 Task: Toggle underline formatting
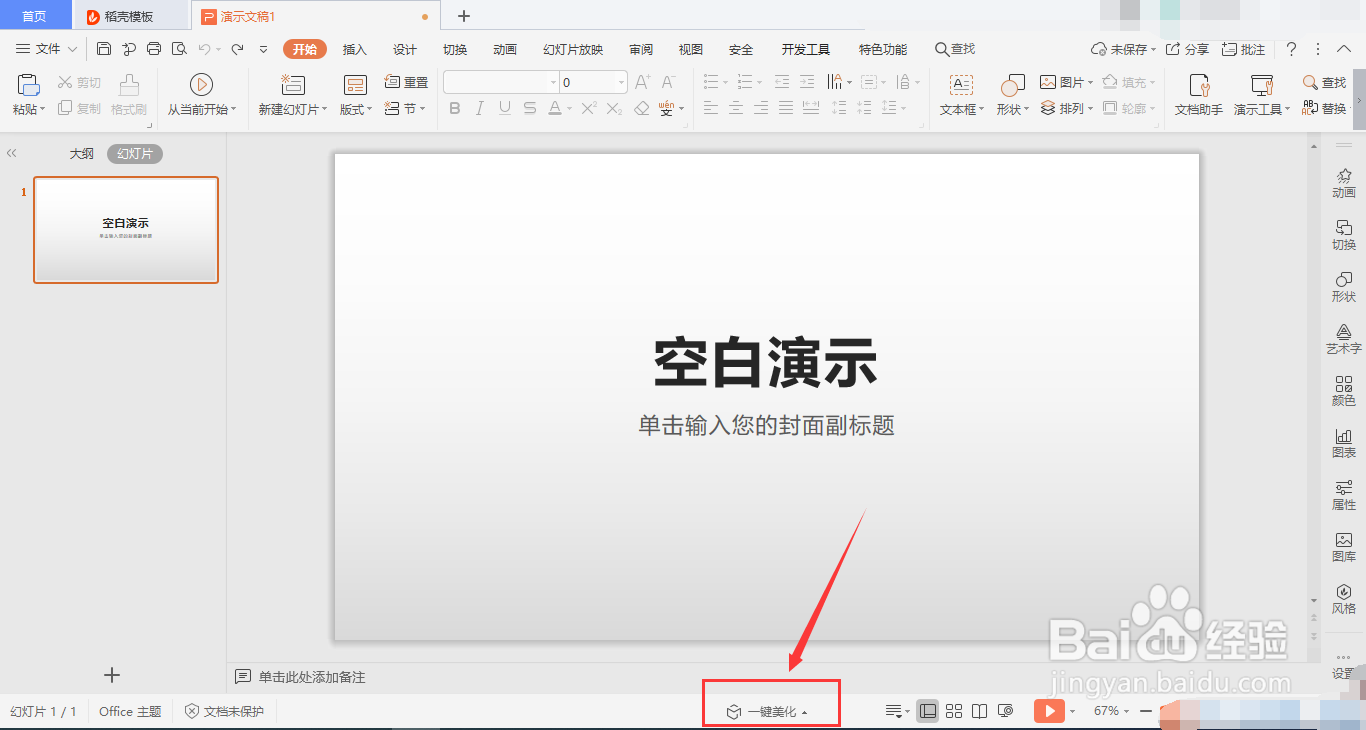(504, 108)
